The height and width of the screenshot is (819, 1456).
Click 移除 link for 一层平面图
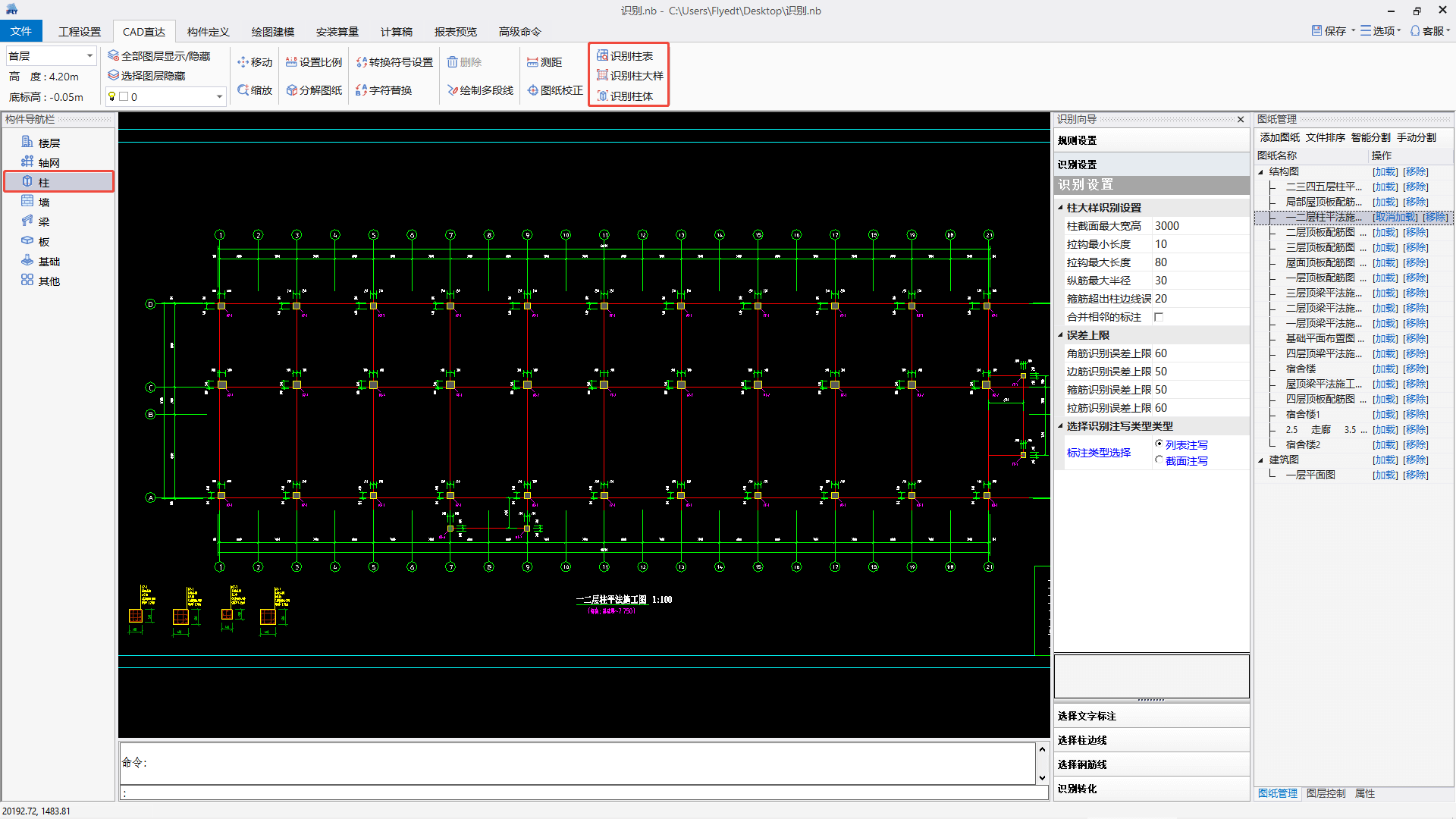(1416, 475)
